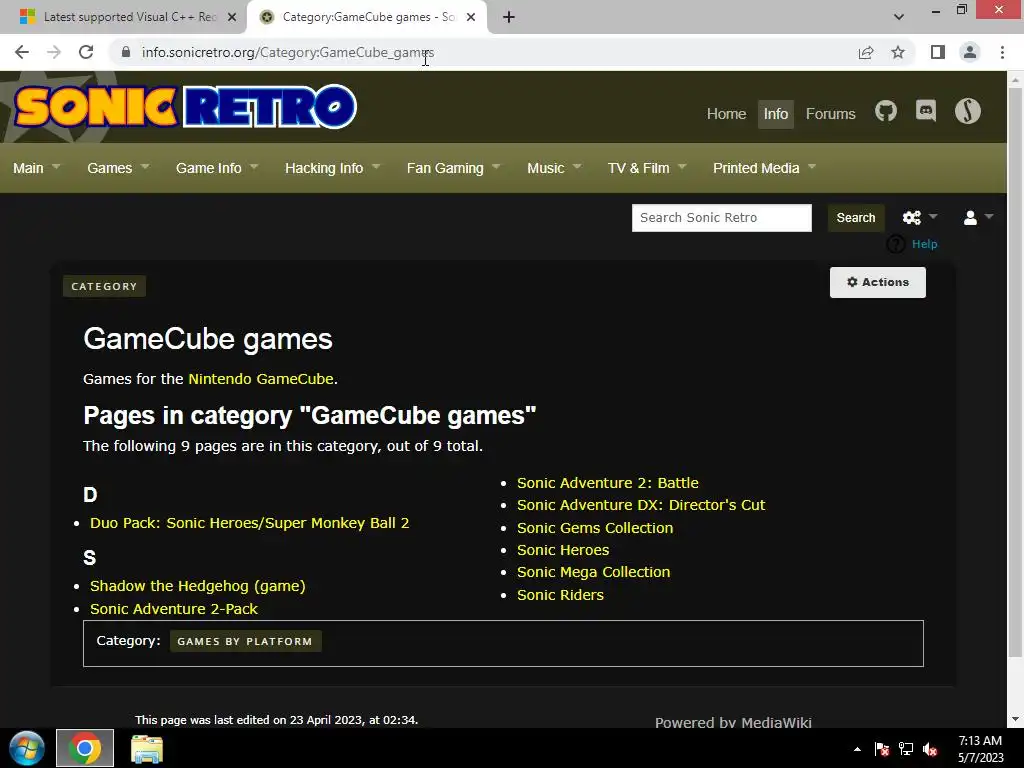Screen dimensions: 1024x768
Task: Click the network tray icon
Action: coord(906,749)
